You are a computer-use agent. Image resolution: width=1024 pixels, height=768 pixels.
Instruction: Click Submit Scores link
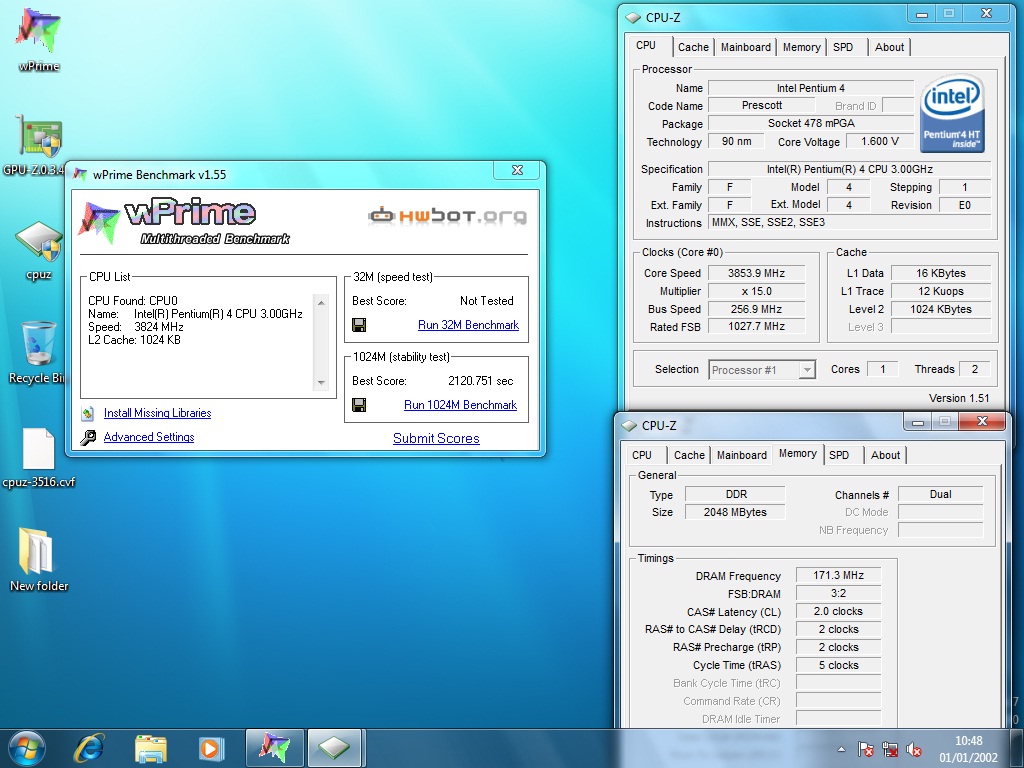click(x=436, y=438)
